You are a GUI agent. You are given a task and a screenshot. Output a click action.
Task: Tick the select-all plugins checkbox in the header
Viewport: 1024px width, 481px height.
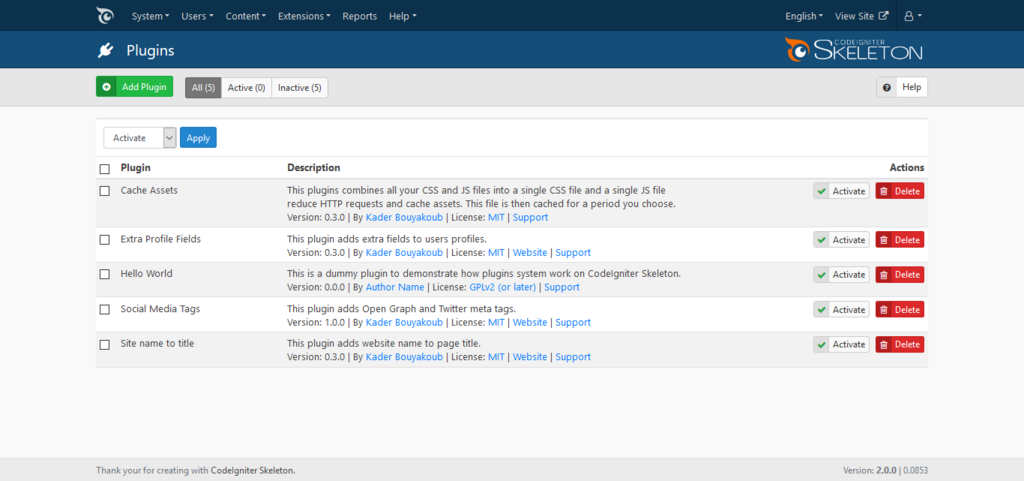point(104,169)
